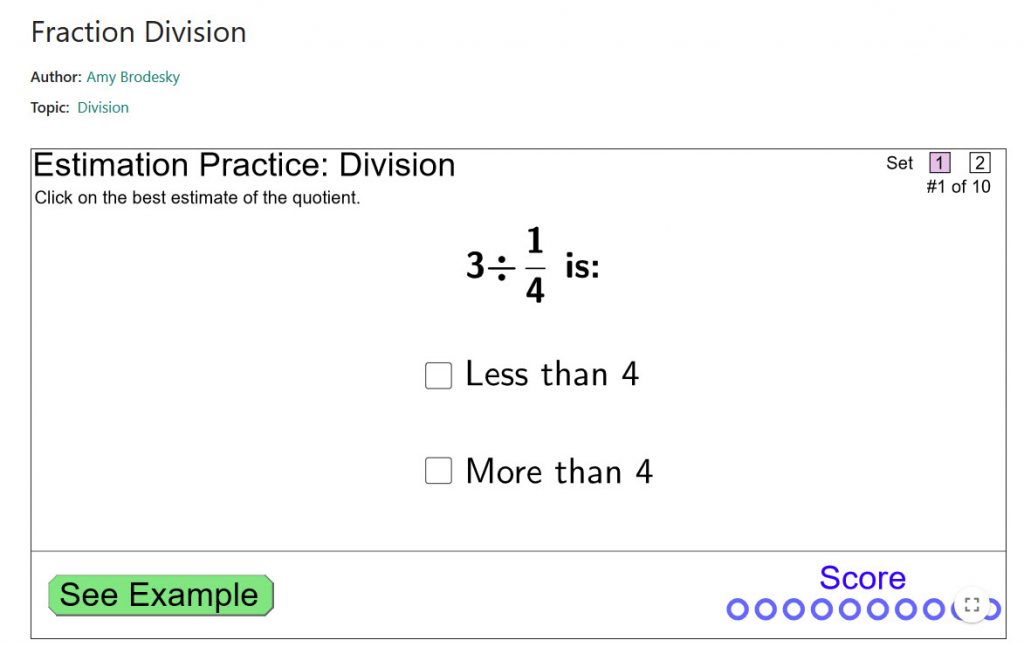Check the "Less than 4" box
1024x647 pixels.
438,375
